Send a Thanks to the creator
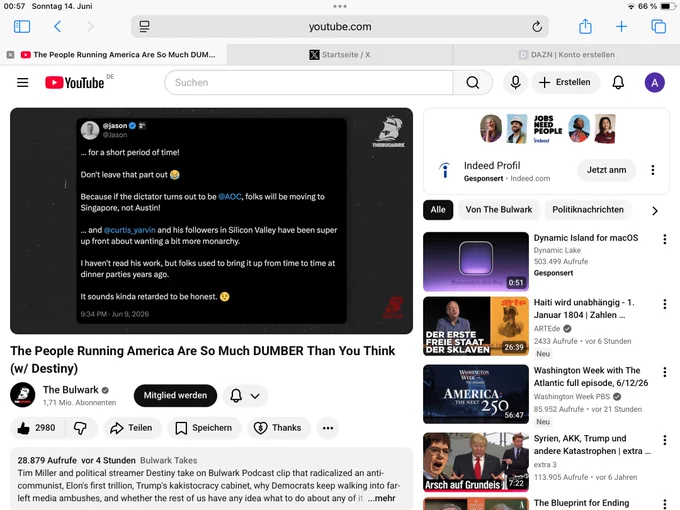This screenshot has width=680, height=510. [279, 428]
